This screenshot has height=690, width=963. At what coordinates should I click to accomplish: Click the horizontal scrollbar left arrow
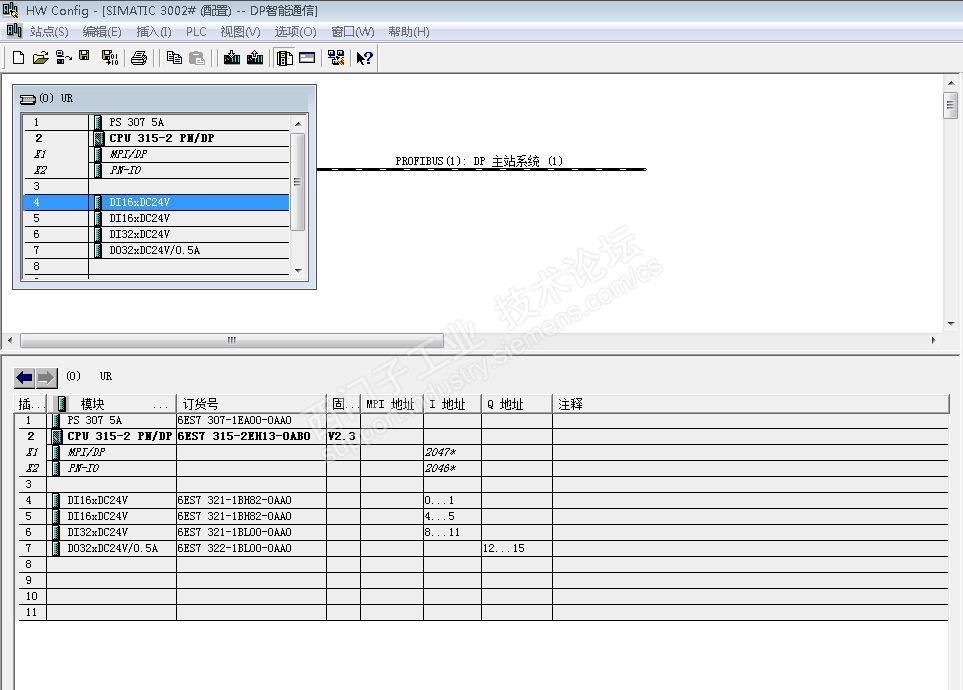pyautogui.click(x=10, y=340)
